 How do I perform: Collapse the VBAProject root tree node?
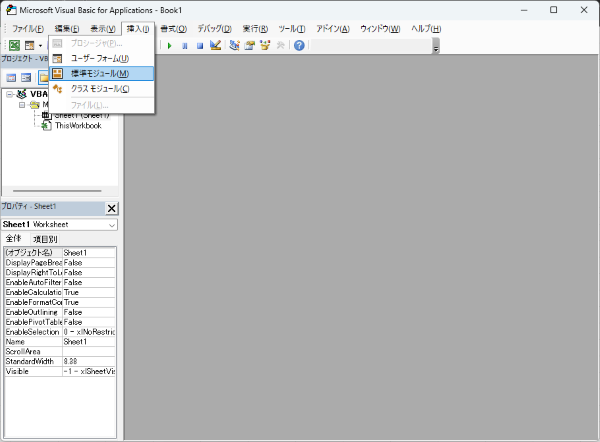coord(10,94)
